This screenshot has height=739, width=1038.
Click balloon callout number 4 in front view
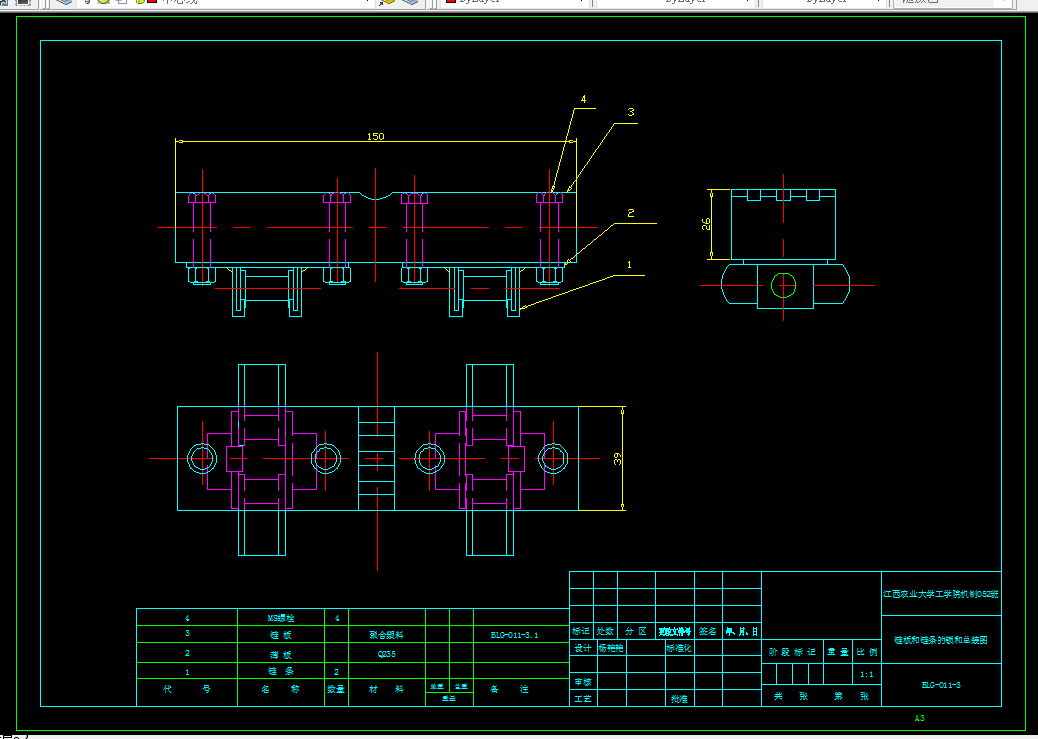click(583, 99)
